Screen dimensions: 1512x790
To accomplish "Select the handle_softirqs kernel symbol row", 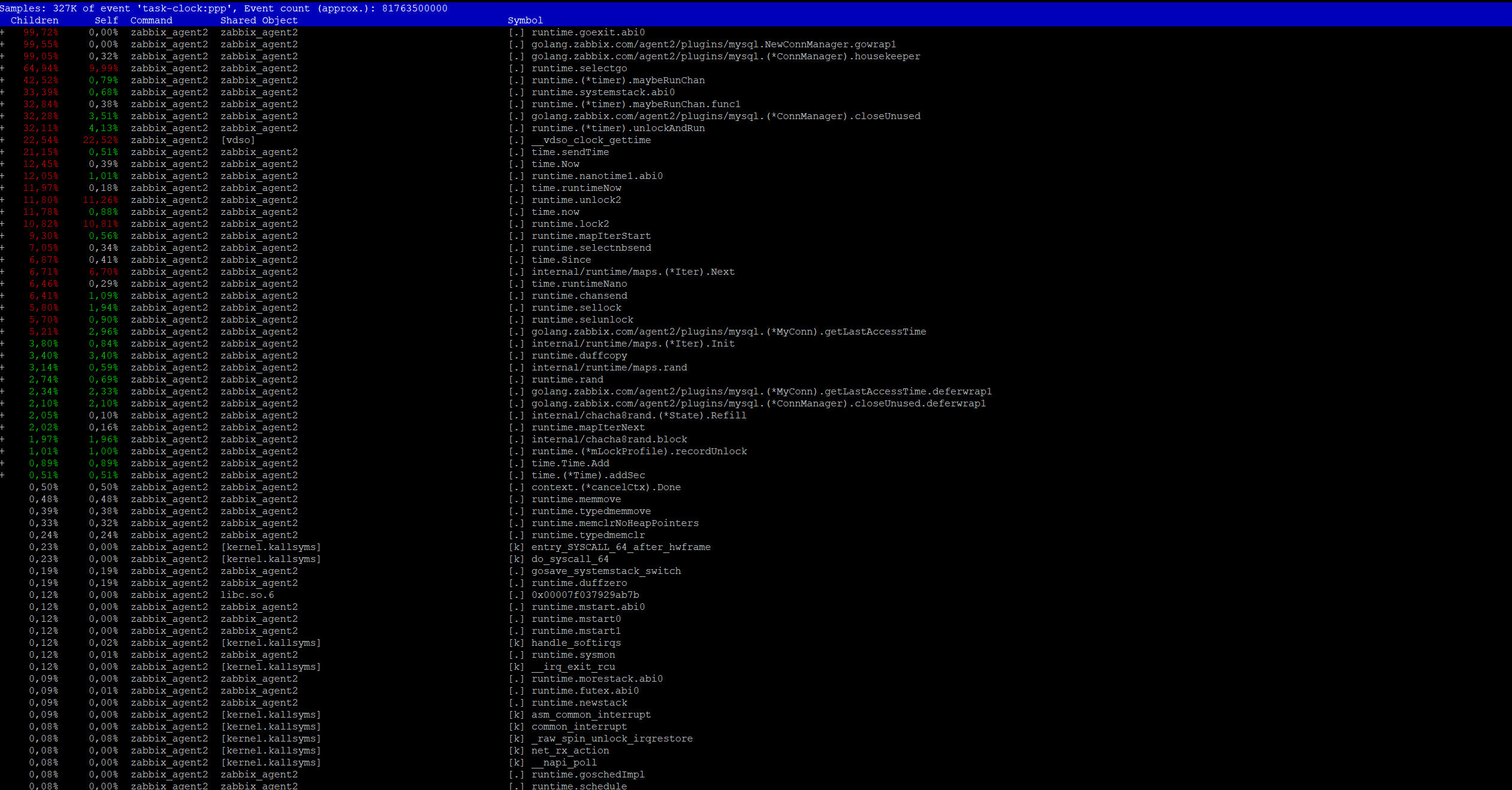I will [x=576, y=643].
